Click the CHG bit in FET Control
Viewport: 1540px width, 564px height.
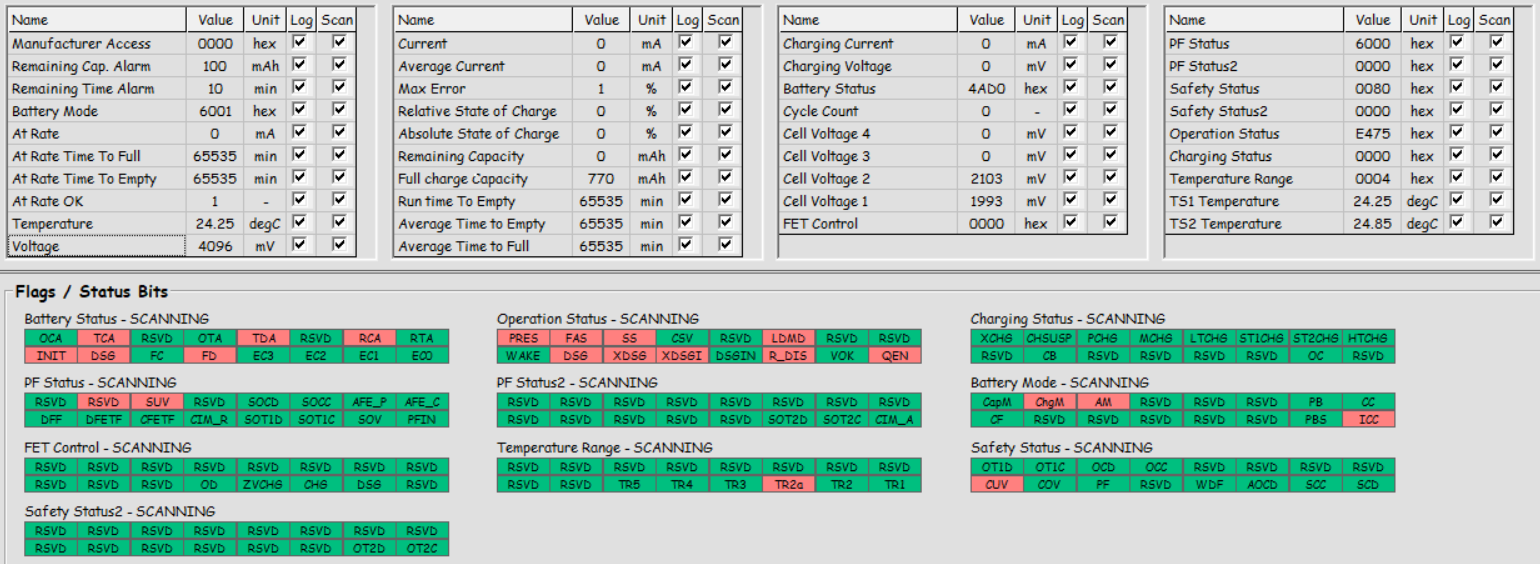(316, 484)
